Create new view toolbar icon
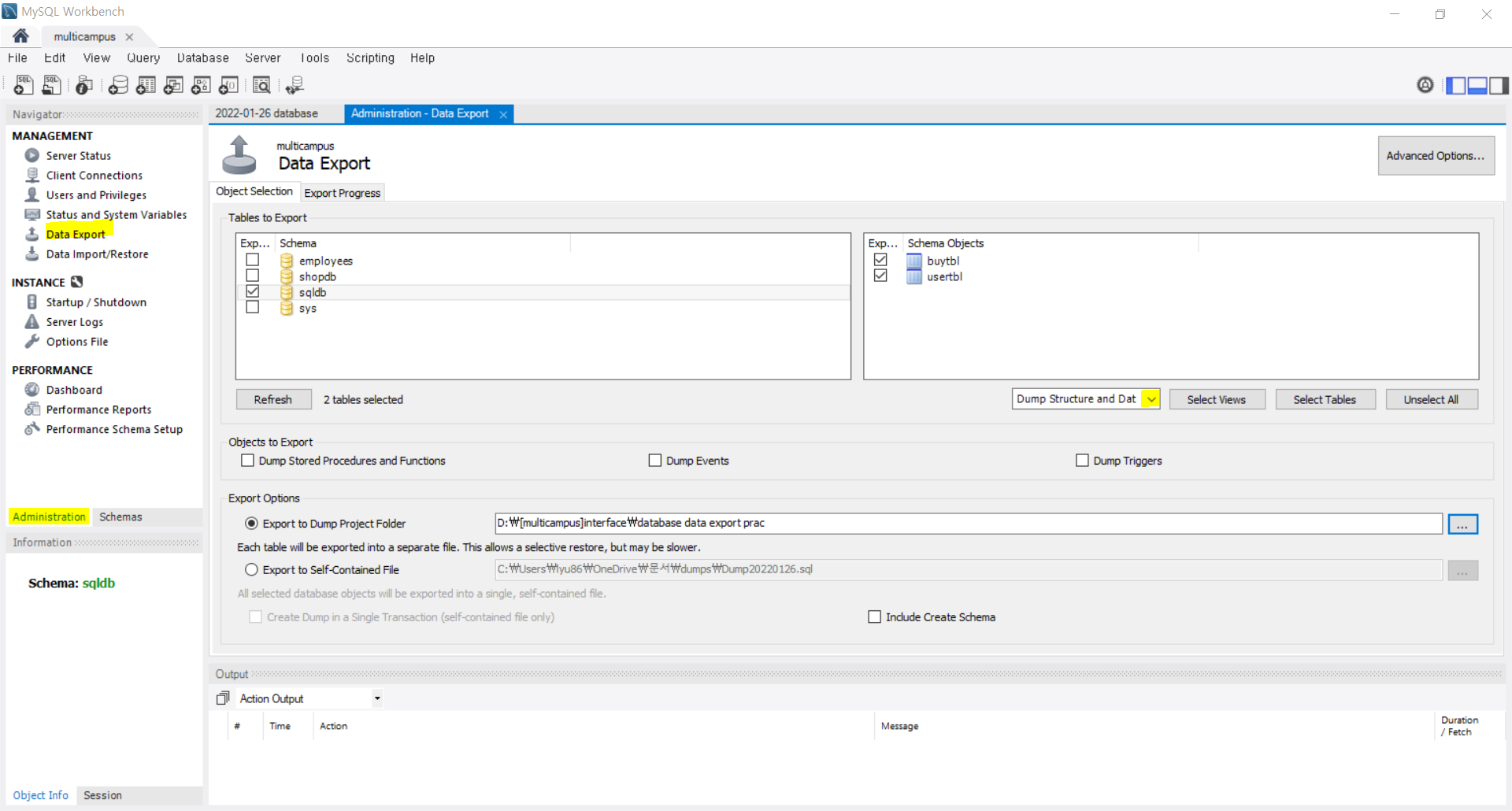 (173, 85)
